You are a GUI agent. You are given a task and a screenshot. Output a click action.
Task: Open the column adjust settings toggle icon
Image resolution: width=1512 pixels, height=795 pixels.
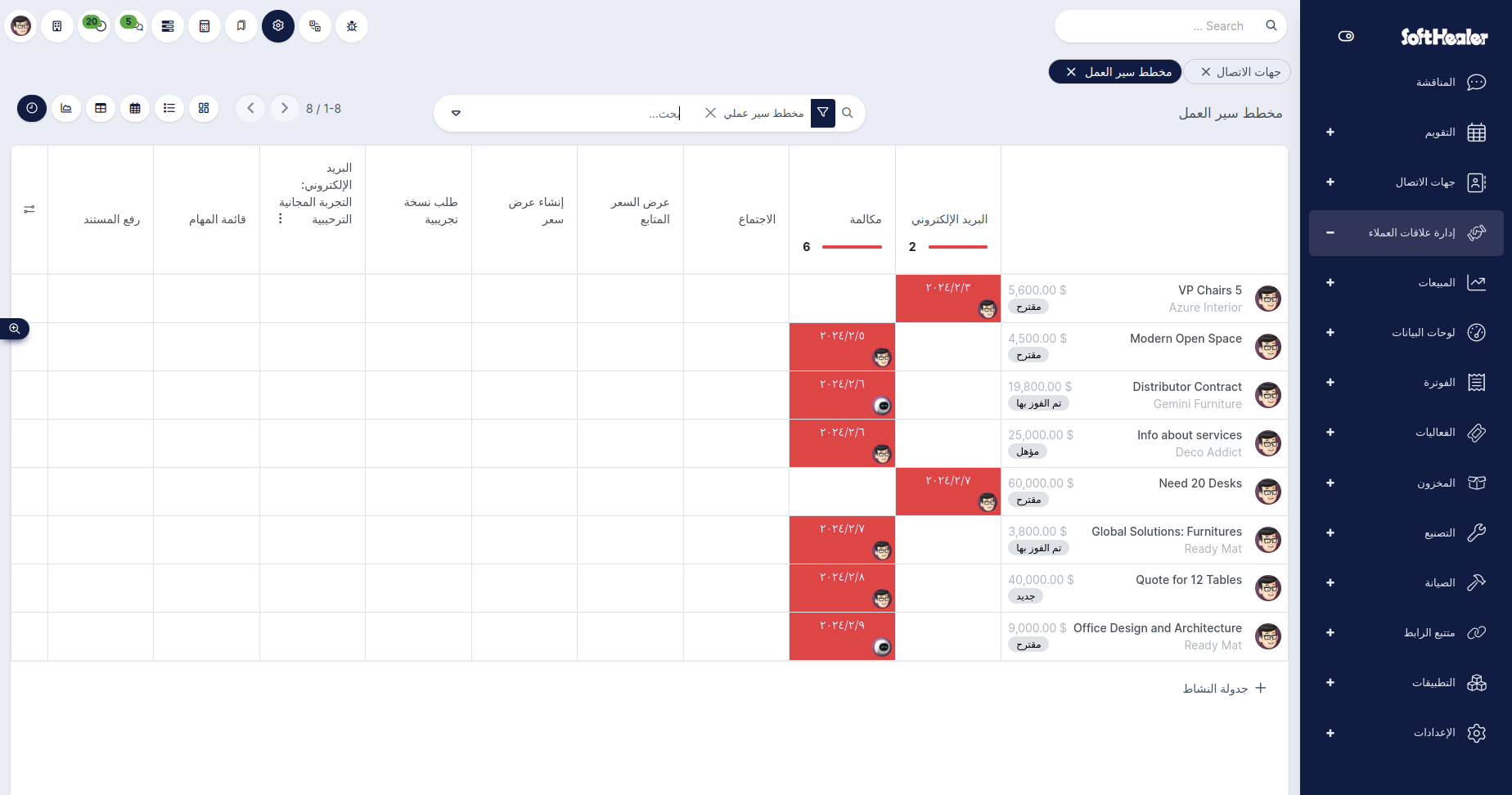click(29, 209)
